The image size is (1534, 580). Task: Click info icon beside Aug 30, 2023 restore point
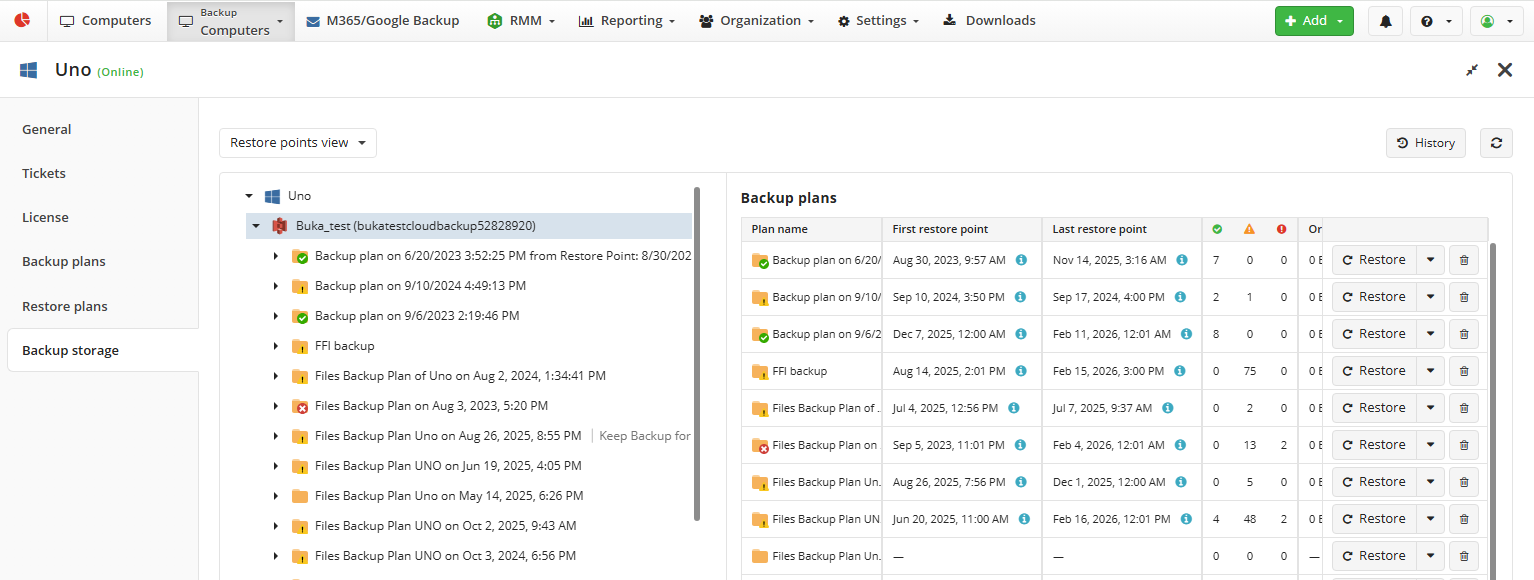coord(1021,260)
